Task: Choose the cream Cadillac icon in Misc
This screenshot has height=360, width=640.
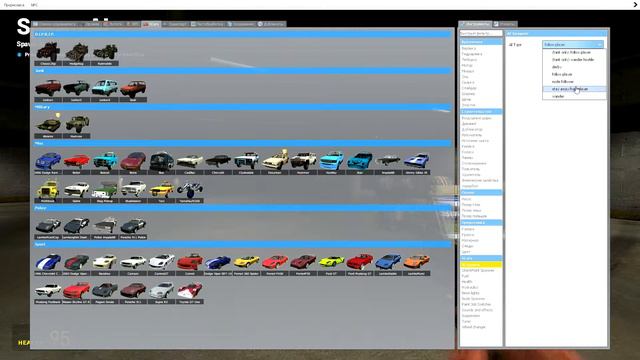Action: coord(190,162)
